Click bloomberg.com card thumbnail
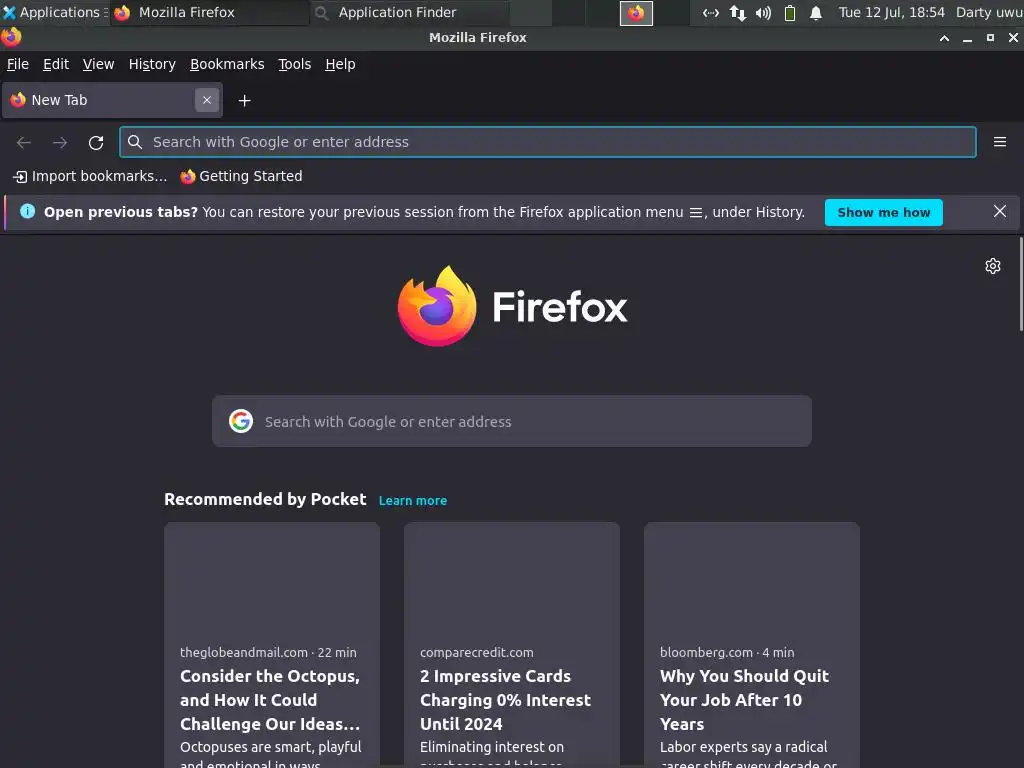This screenshot has height=768, width=1024. (x=752, y=577)
